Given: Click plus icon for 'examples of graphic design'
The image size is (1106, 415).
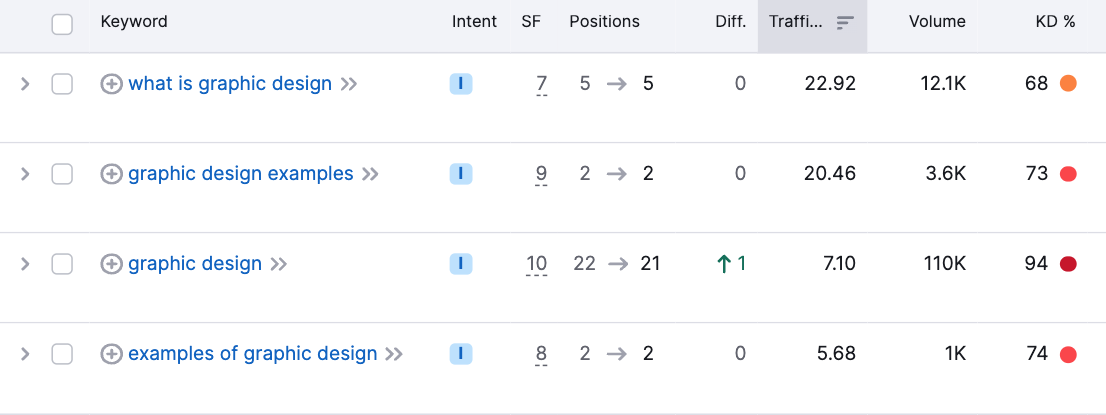Looking at the screenshot, I should click(111, 354).
